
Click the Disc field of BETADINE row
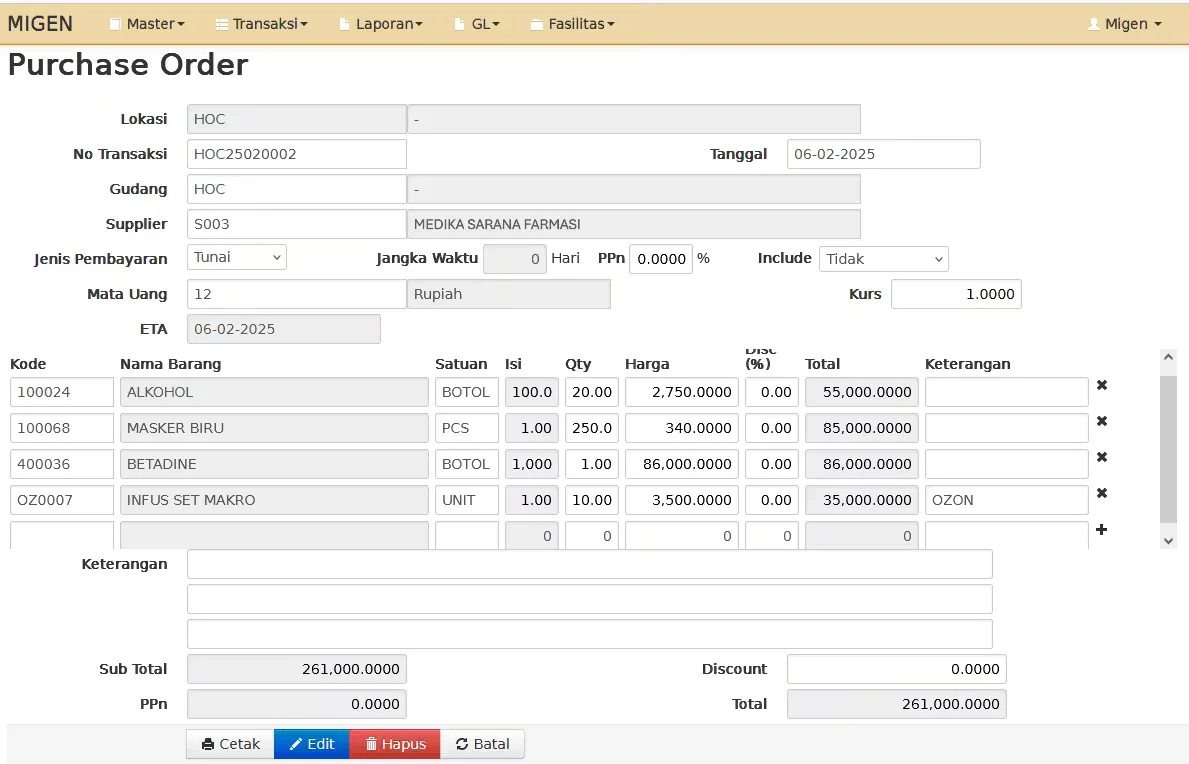coord(772,464)
